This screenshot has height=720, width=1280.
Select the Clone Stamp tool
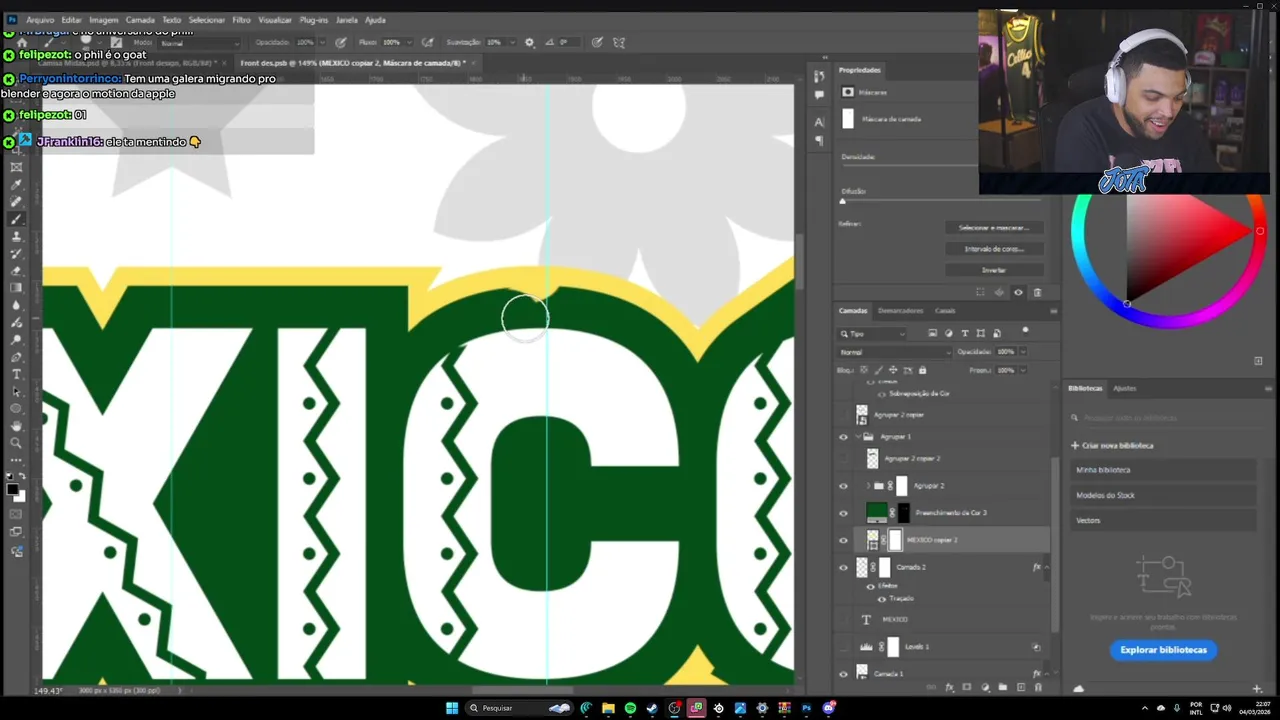pyautogui.click(x=16, y=236)
